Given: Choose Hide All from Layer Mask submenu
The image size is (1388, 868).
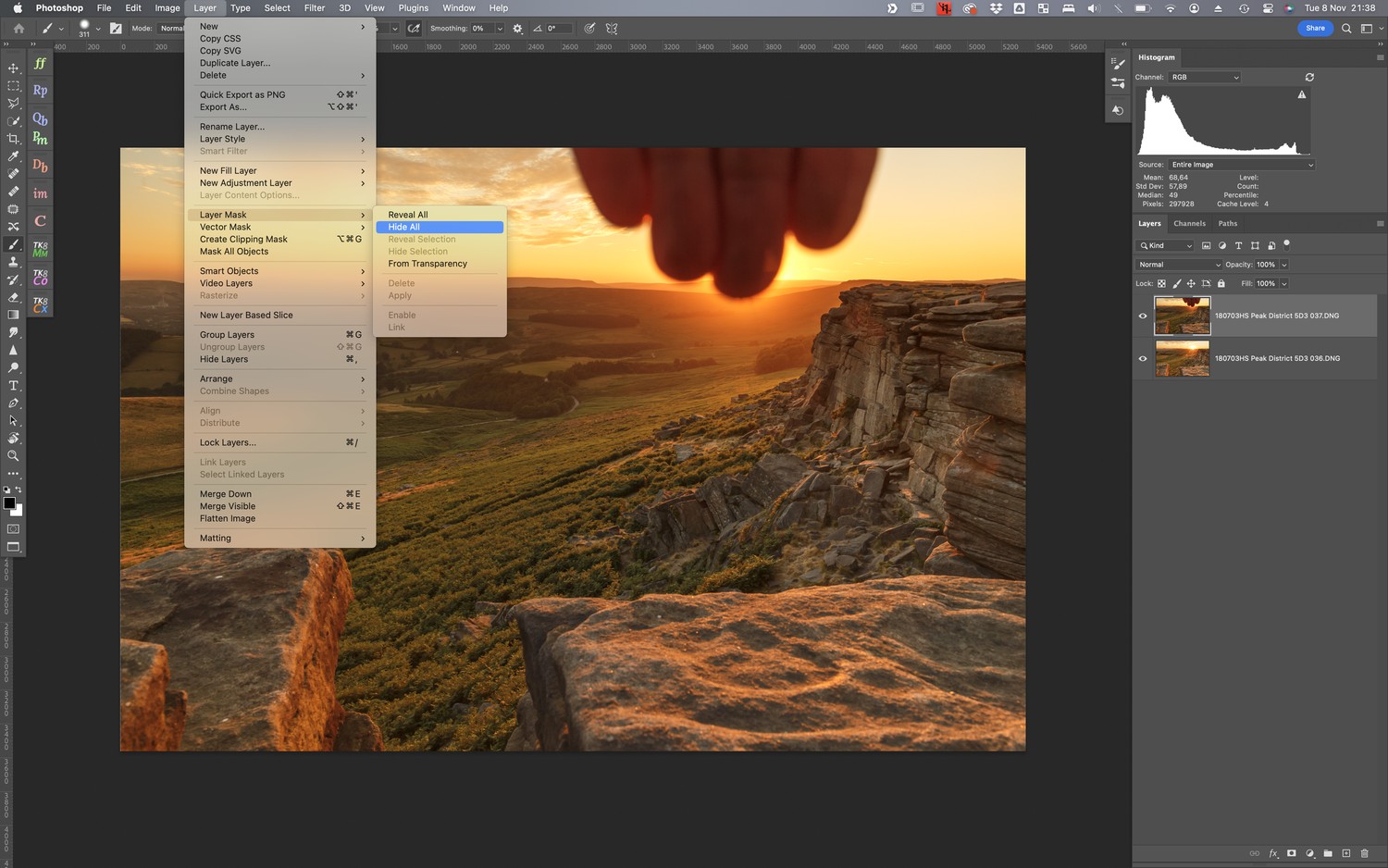Looking at the screenshot, I should tap(404, 227).
